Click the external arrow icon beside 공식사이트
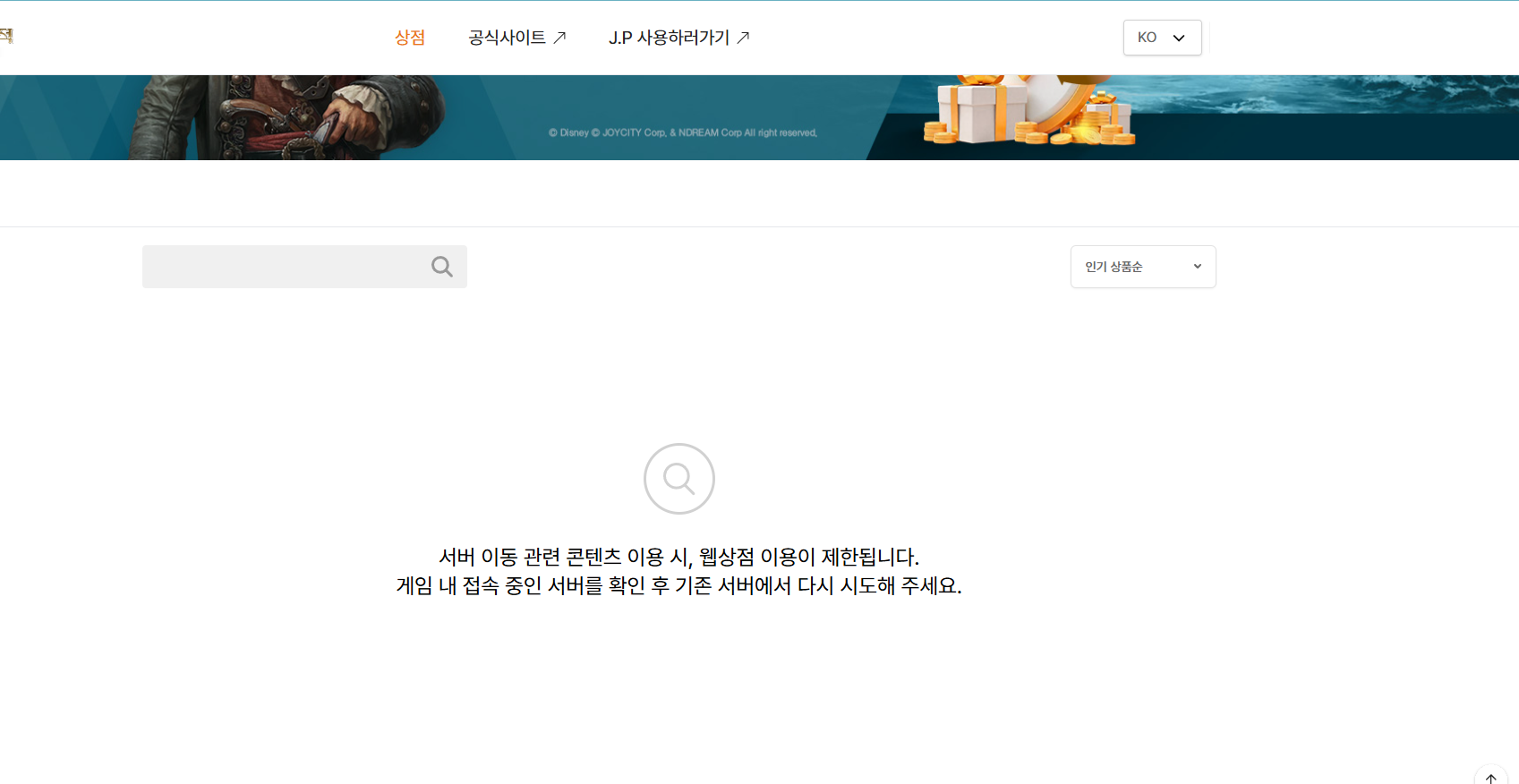The width and height of the screenshot is (1519, 784). click(x=560, y=38)
